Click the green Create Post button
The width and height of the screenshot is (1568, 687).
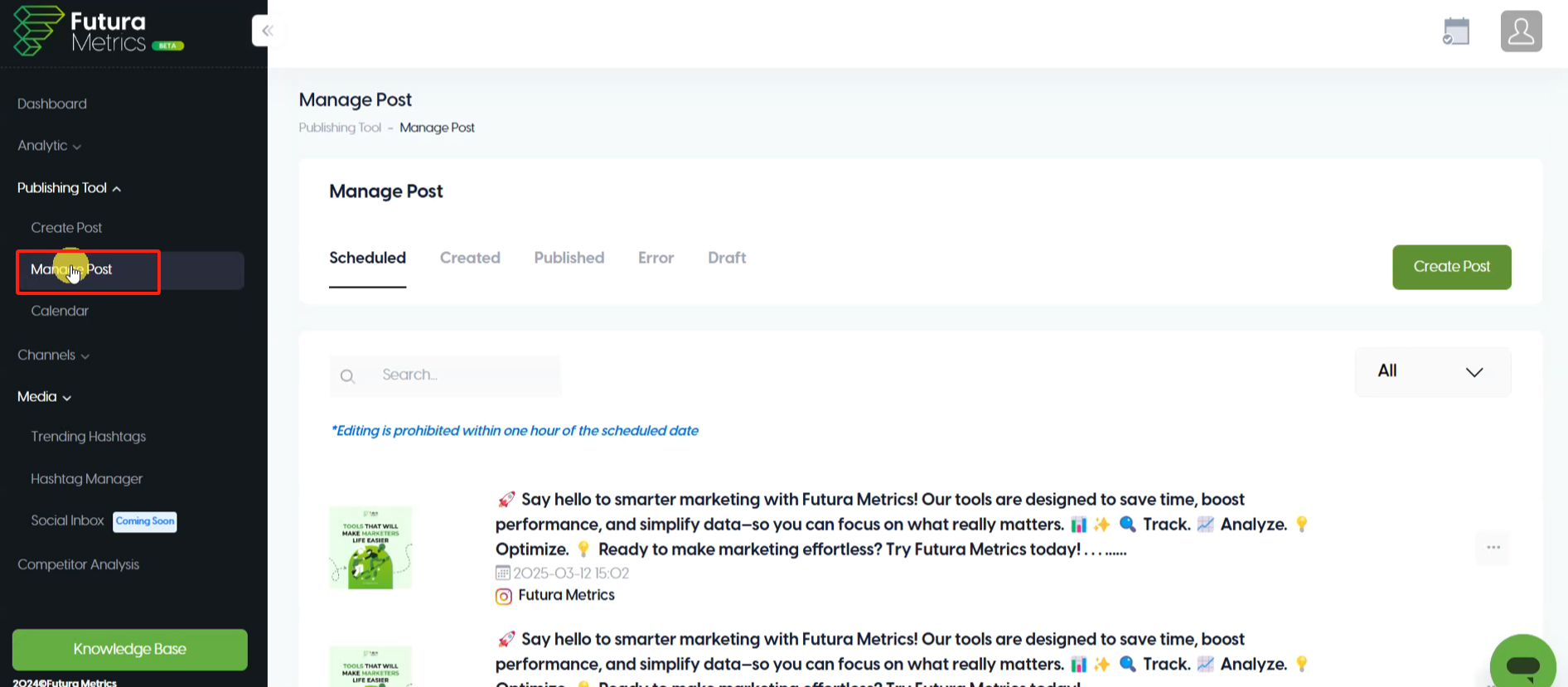pos(1451,267)
